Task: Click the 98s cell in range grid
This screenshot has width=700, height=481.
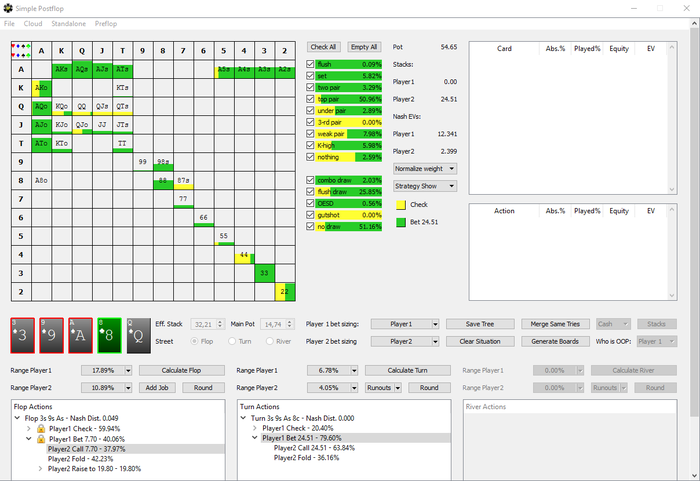Action: [163, 162]
